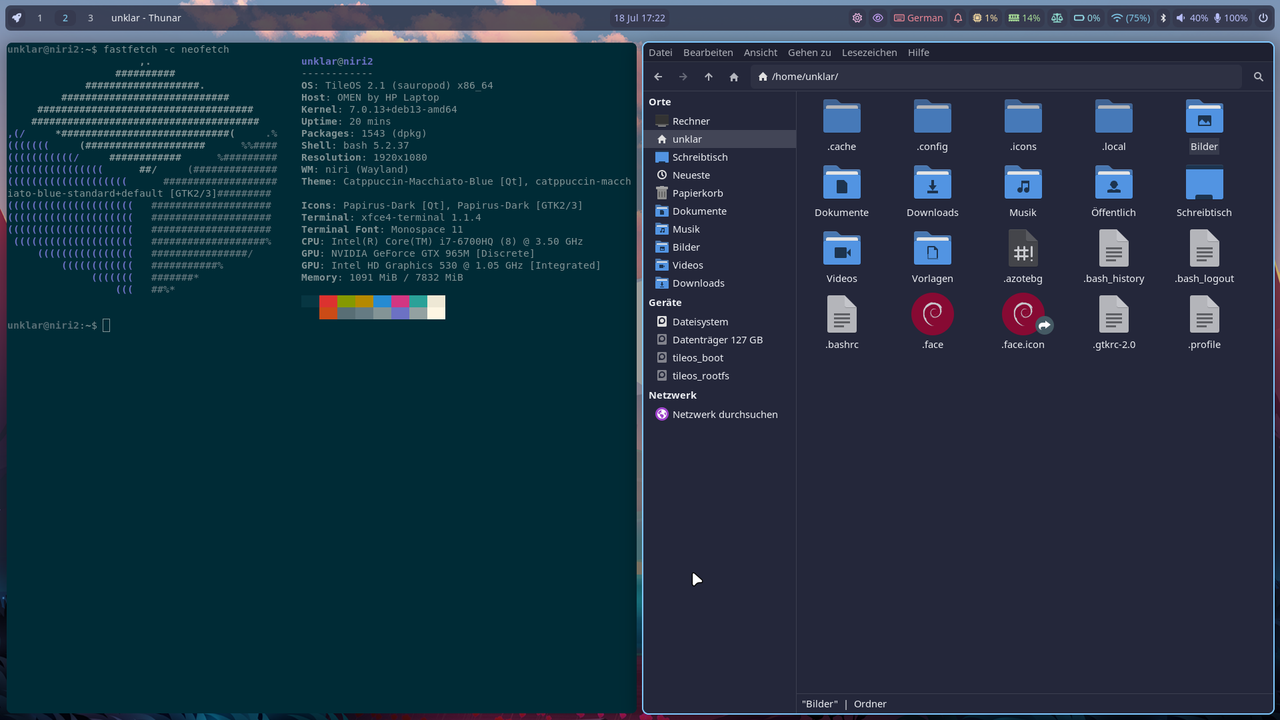Open Wi-Fi (75%) network indicator
Image resolution: width=1280 pixels, height=720 pixels.
coord(1131,18)
